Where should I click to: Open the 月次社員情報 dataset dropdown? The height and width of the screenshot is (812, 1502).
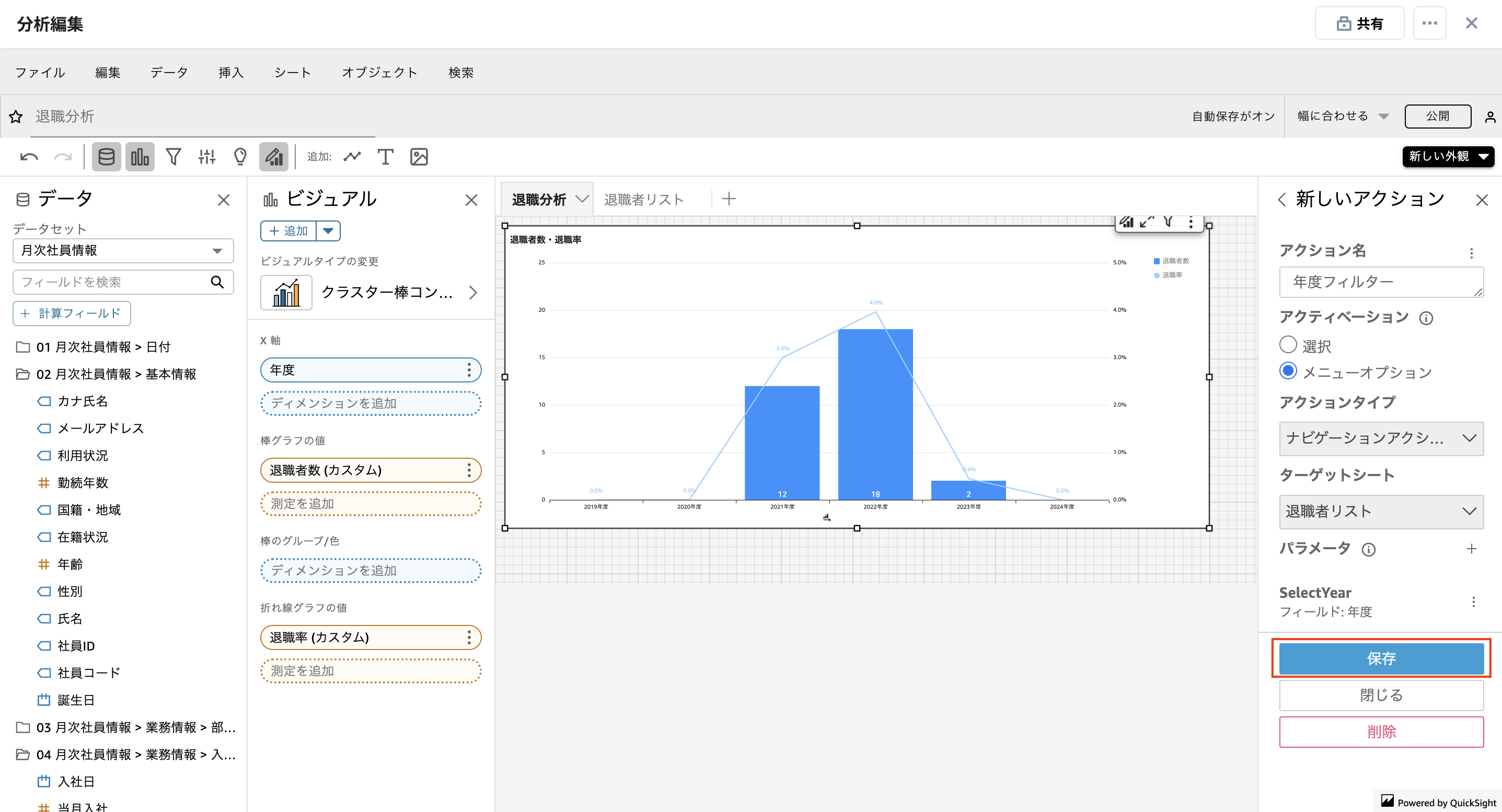(x=123, y=251)
